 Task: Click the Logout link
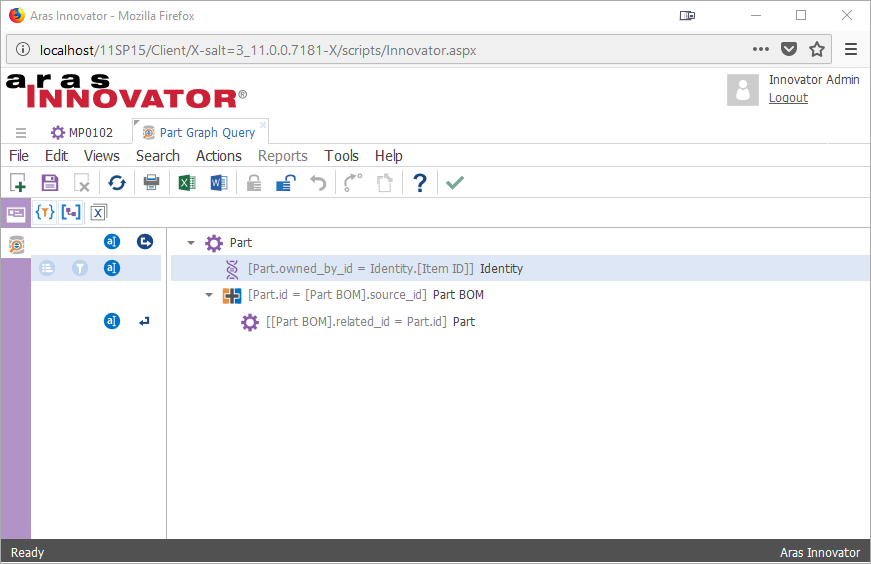(788, 98)
